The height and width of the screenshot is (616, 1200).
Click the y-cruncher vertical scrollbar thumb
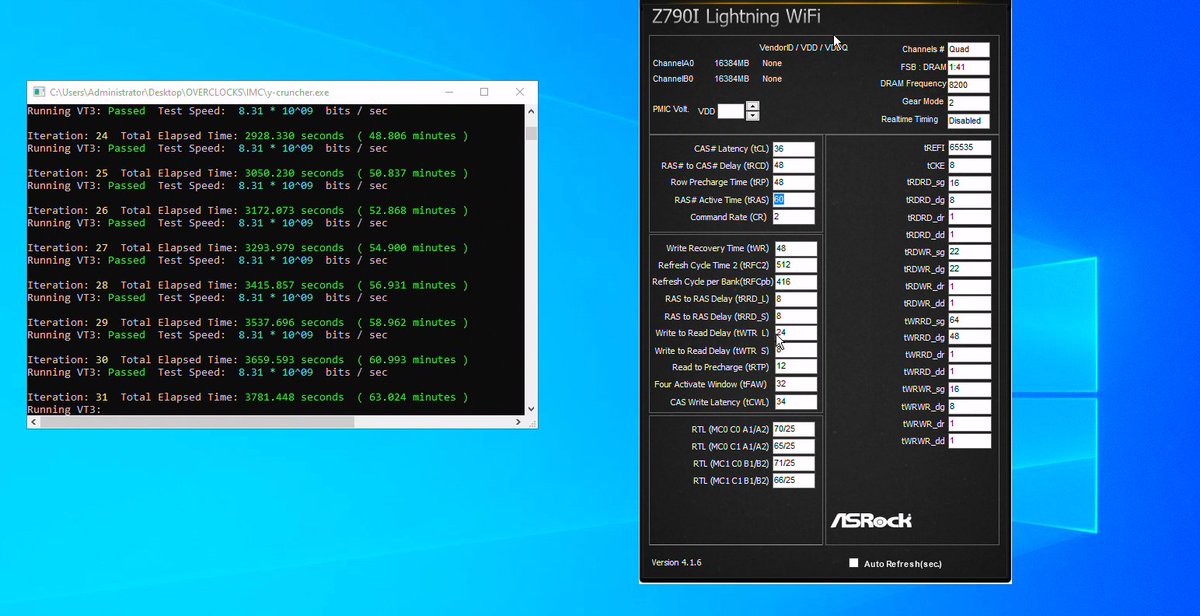[532, 133]
